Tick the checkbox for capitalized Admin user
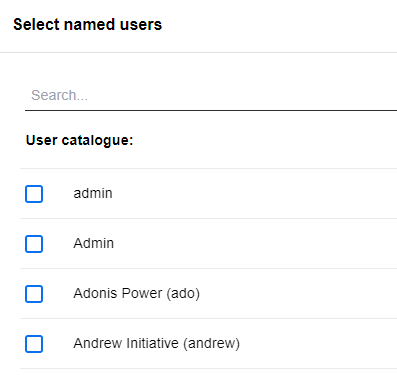 point(34,244)
